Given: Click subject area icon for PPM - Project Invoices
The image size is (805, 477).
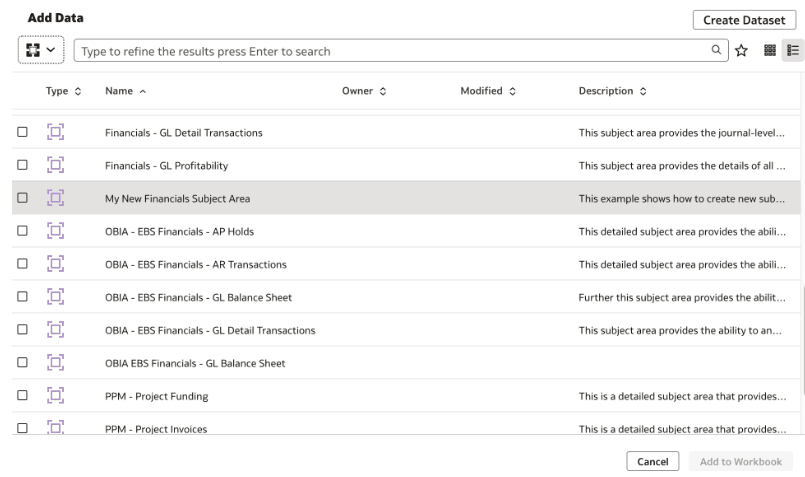Looking at the screenshot, I should click(x=55, y=427).
